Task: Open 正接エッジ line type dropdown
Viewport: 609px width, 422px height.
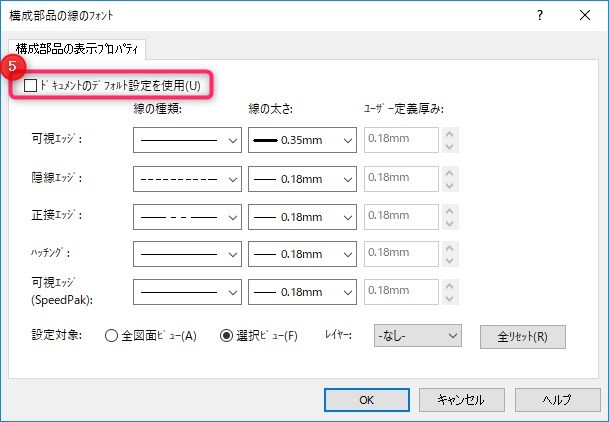Action: [187, 216]
